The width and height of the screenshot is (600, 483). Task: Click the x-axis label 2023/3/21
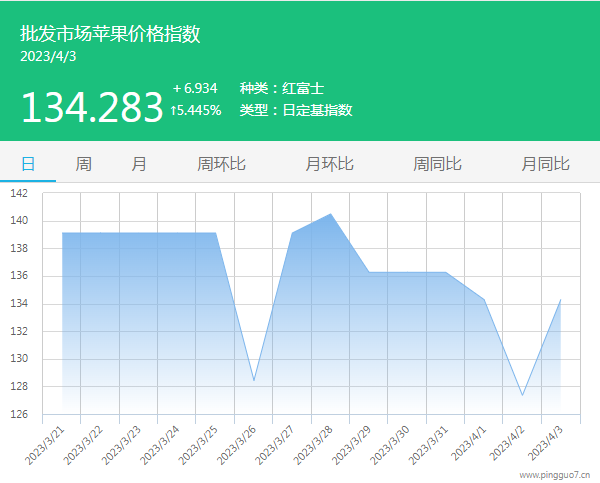[x=45, y=445]
